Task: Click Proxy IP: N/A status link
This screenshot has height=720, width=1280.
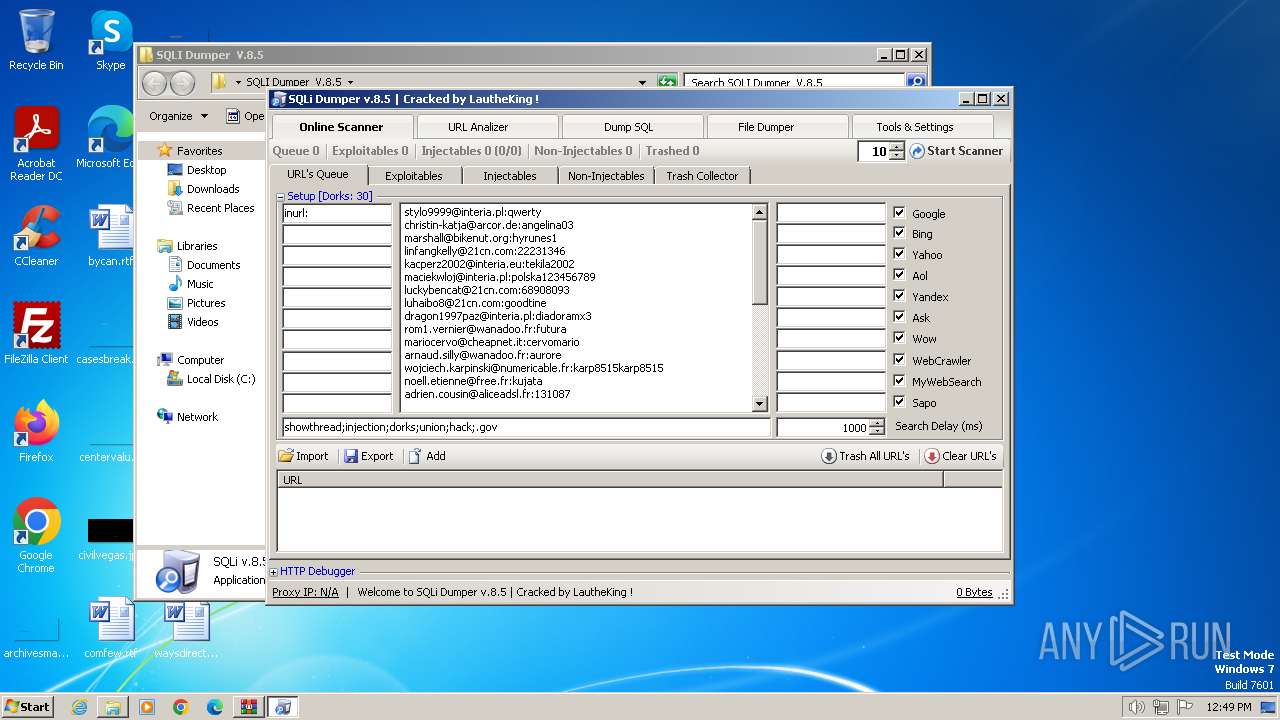Action: click(305, 592)
